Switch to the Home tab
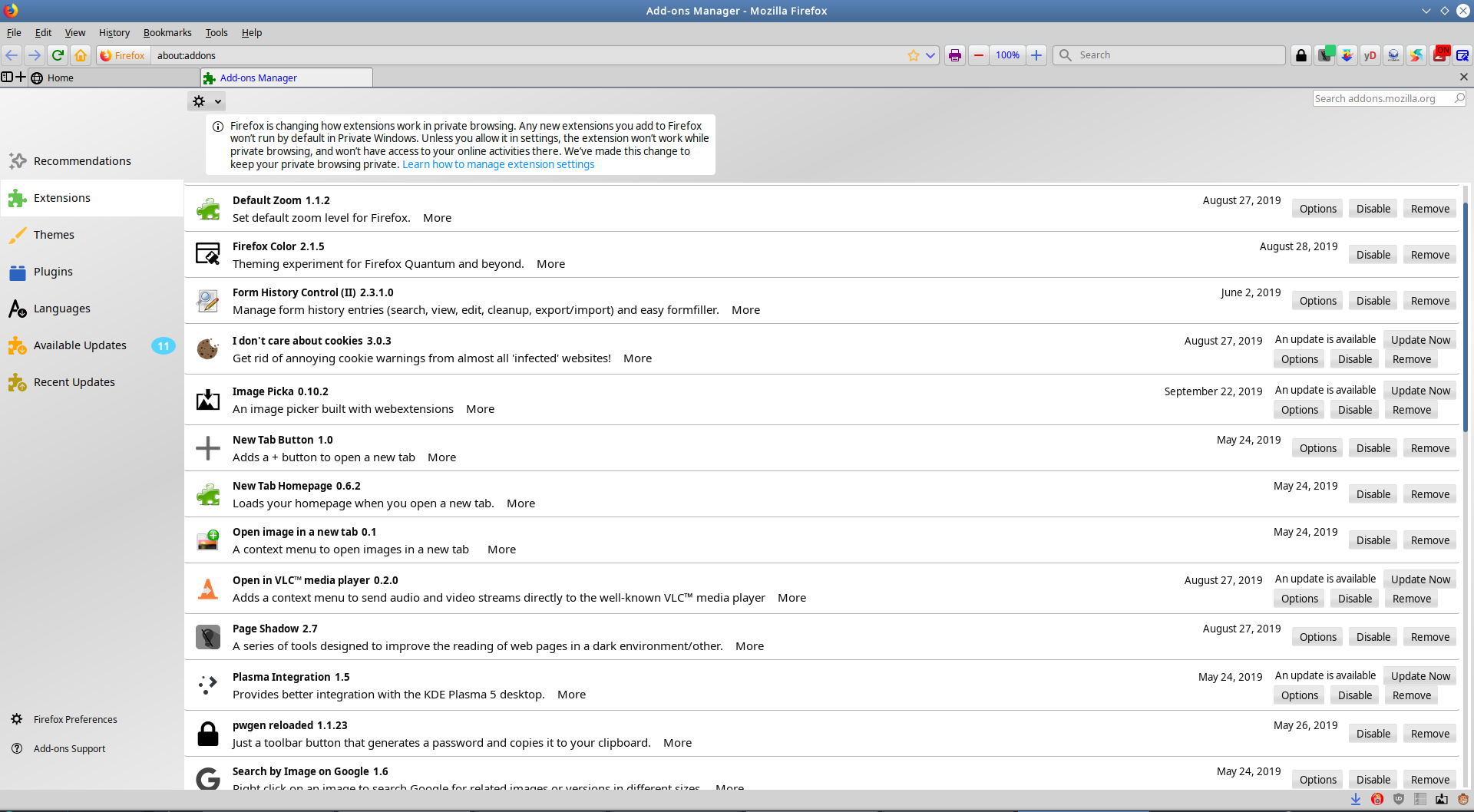Image resolution: width=1474 pixels, height=812 pixels. (114, 78)
